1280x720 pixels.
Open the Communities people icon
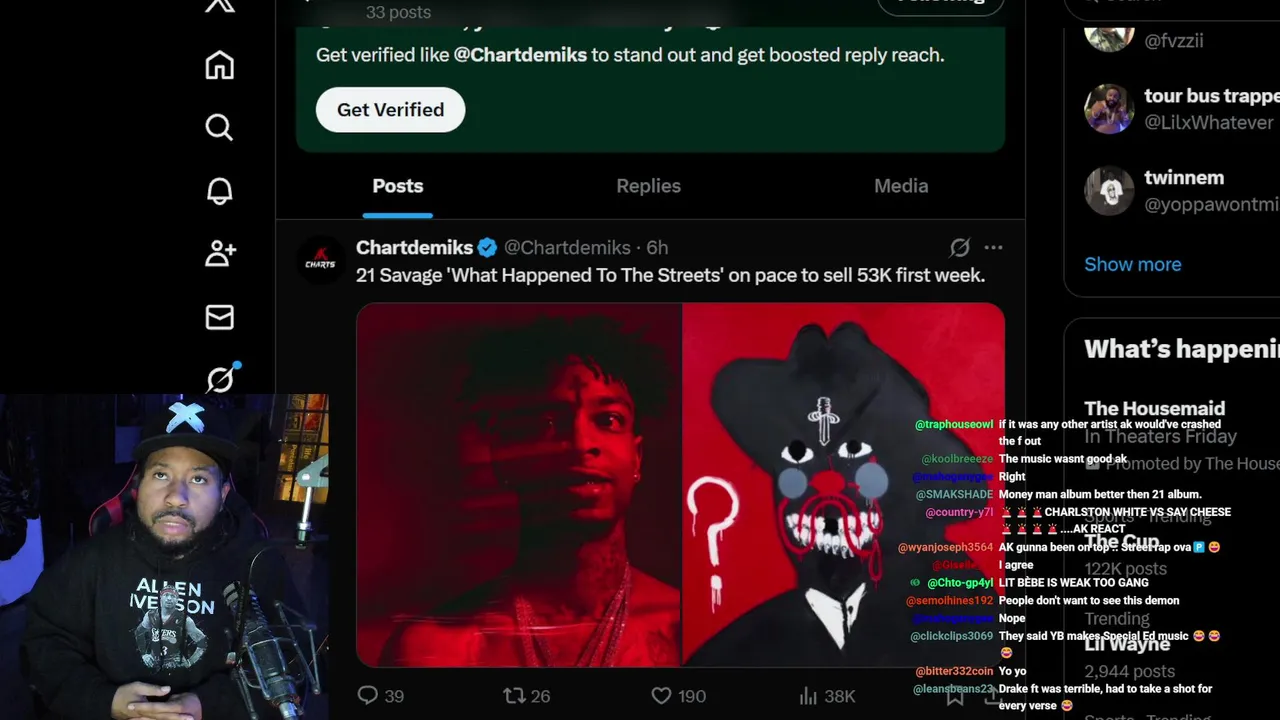click(x=220, y=254)
